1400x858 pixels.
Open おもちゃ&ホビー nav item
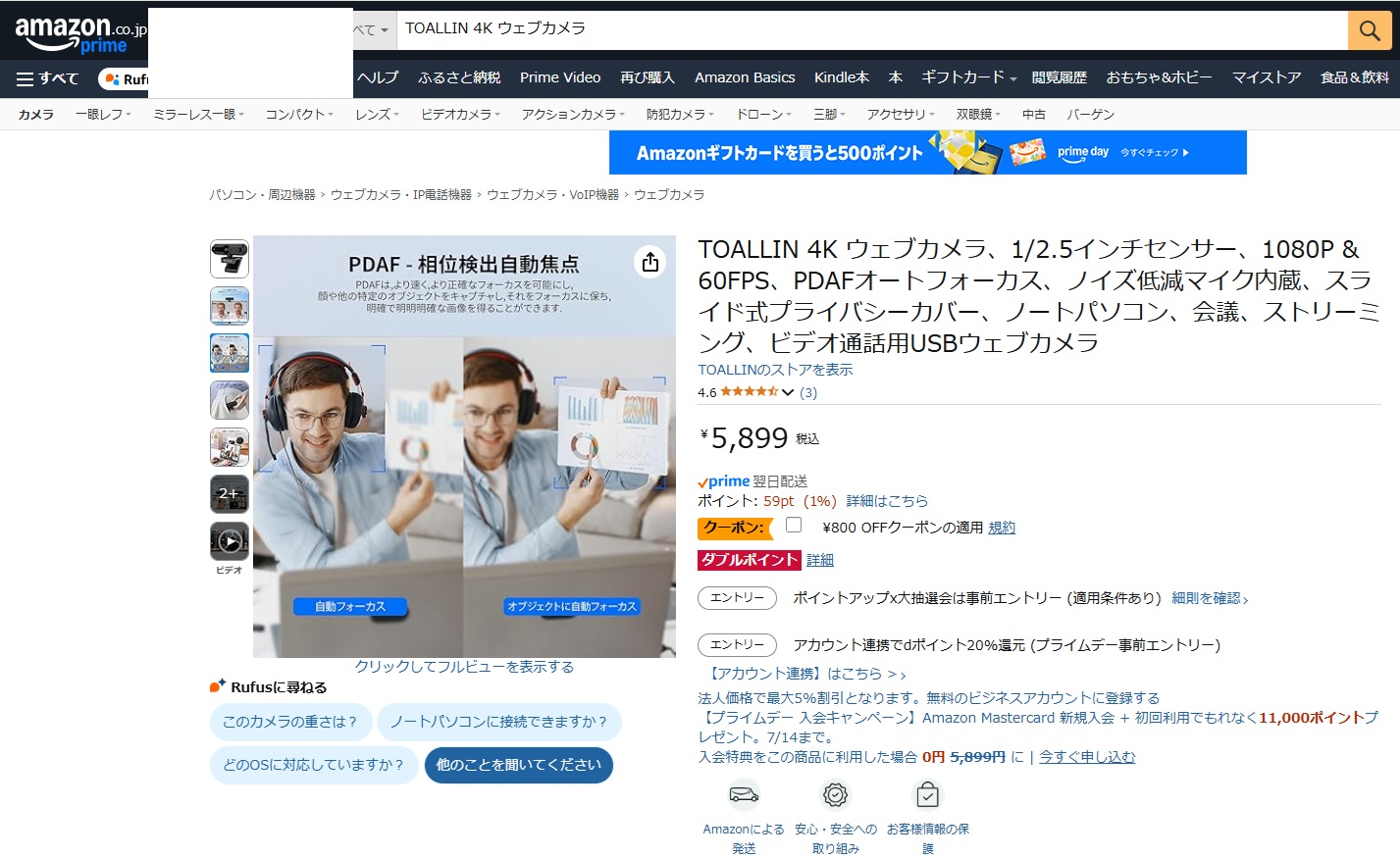[x=1159, y=77]
